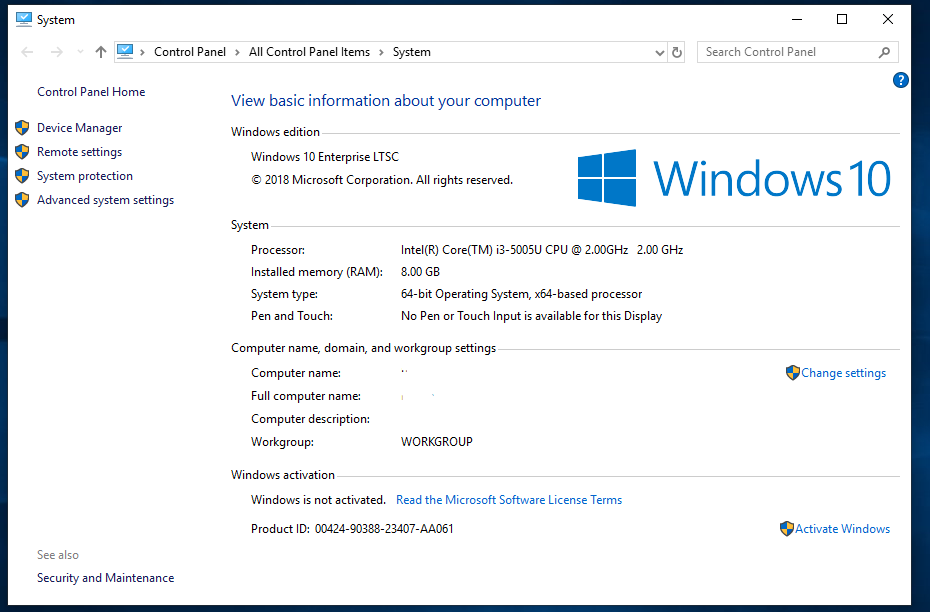
Task: Click the heading View basic information about your computer
Action: point(386,101)
